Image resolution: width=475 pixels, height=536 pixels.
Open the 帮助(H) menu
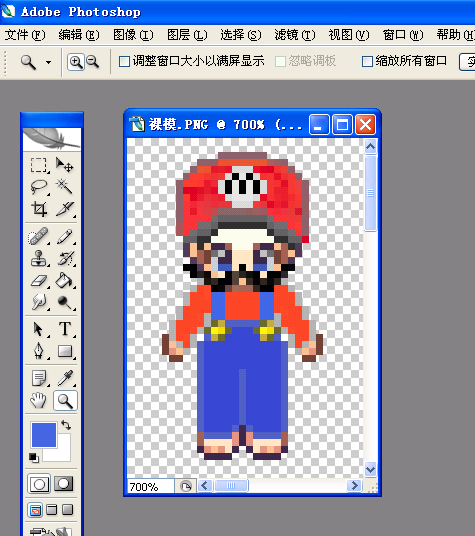456,35
